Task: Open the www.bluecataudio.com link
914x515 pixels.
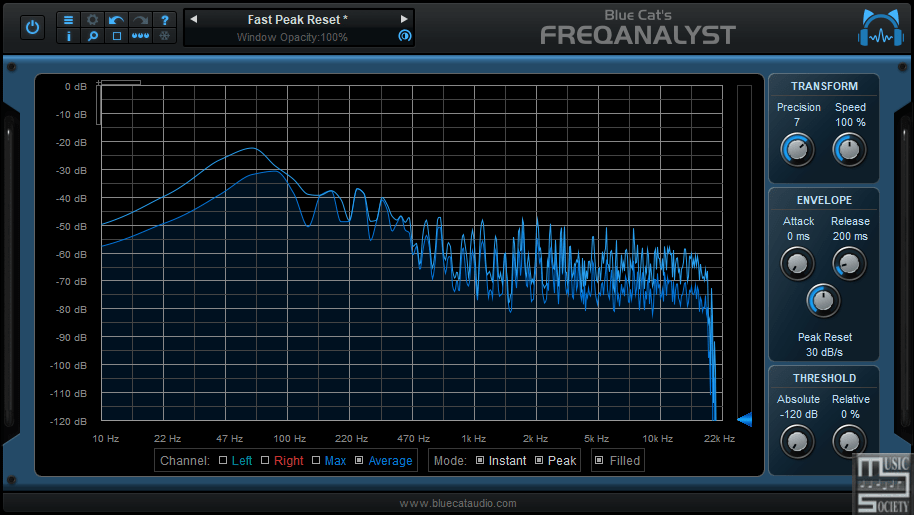Action: pyautogui.click(x=458, y=503)
